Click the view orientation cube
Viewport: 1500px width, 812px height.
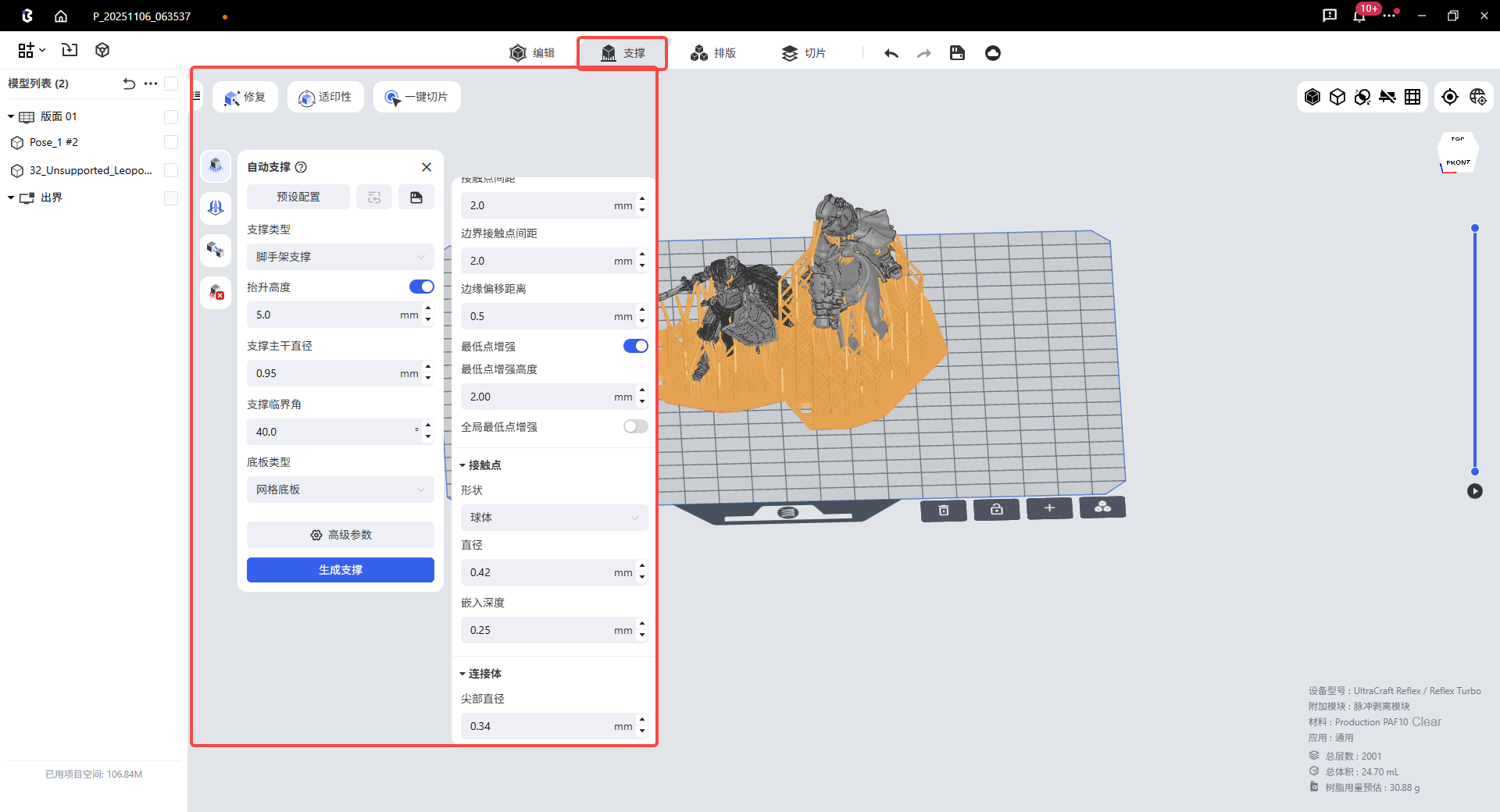click(x=1458, y=152)
